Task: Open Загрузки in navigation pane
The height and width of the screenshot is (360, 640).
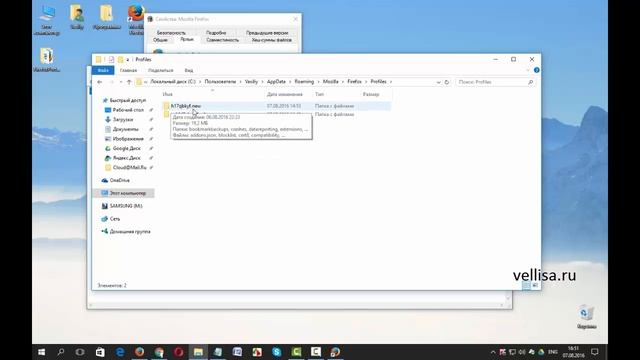Action: [122, 119]
